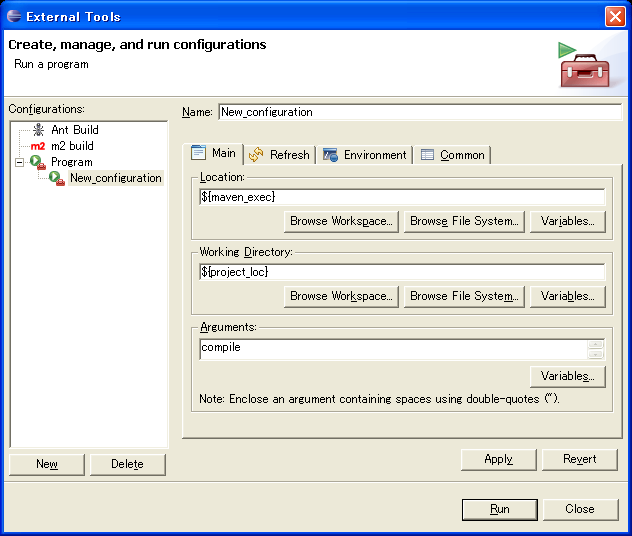Open Variables for the Arguments field
632x536 pixels.
(567, 376)
